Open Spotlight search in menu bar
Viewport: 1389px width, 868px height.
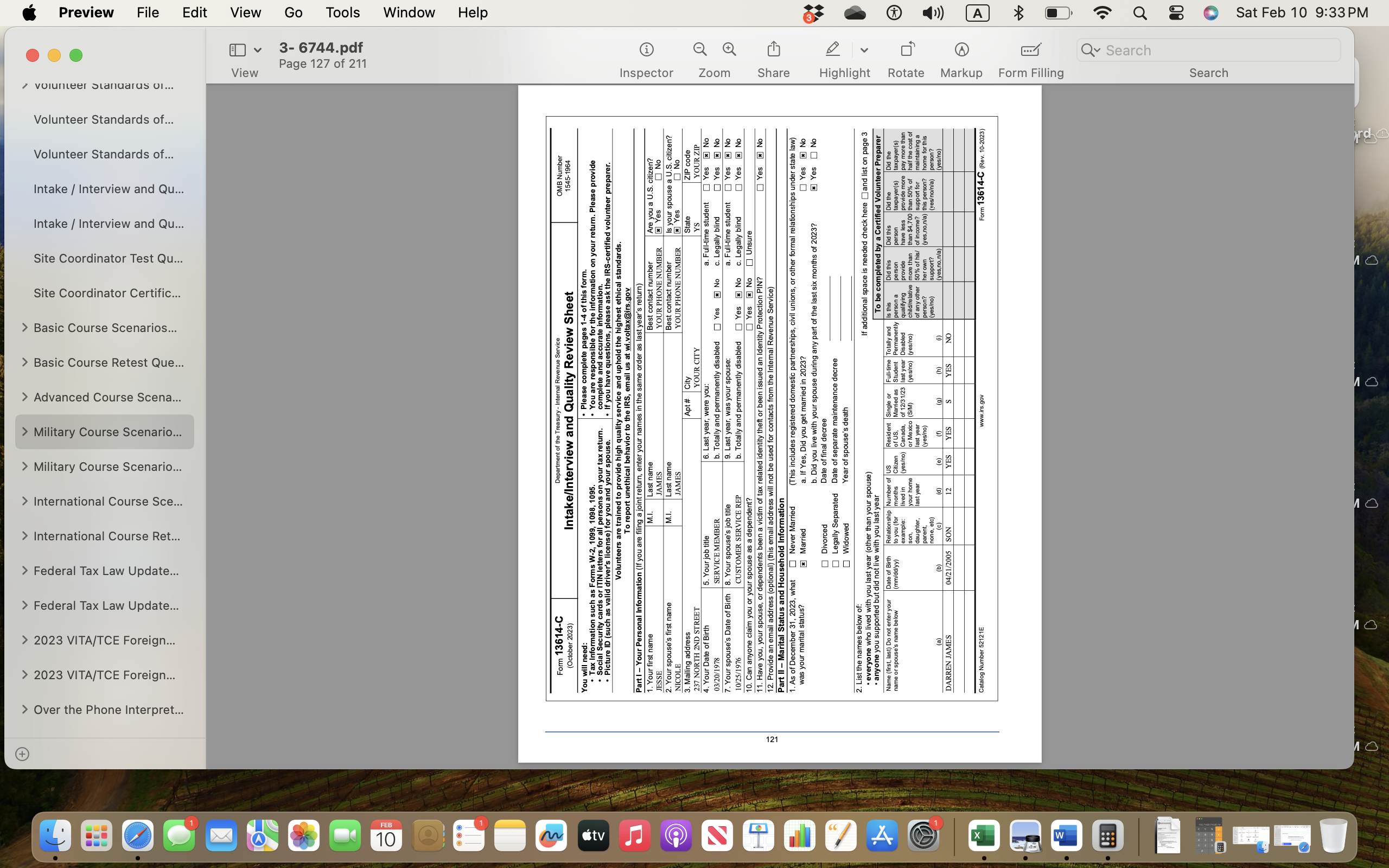[1139, 12]
